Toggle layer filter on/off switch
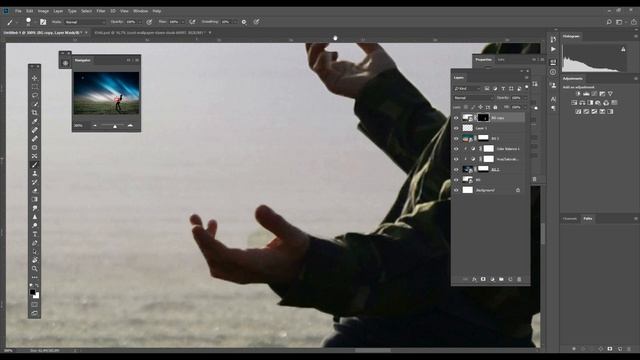The height and width of the screenshot is (360, 640). tap(527, 87)
